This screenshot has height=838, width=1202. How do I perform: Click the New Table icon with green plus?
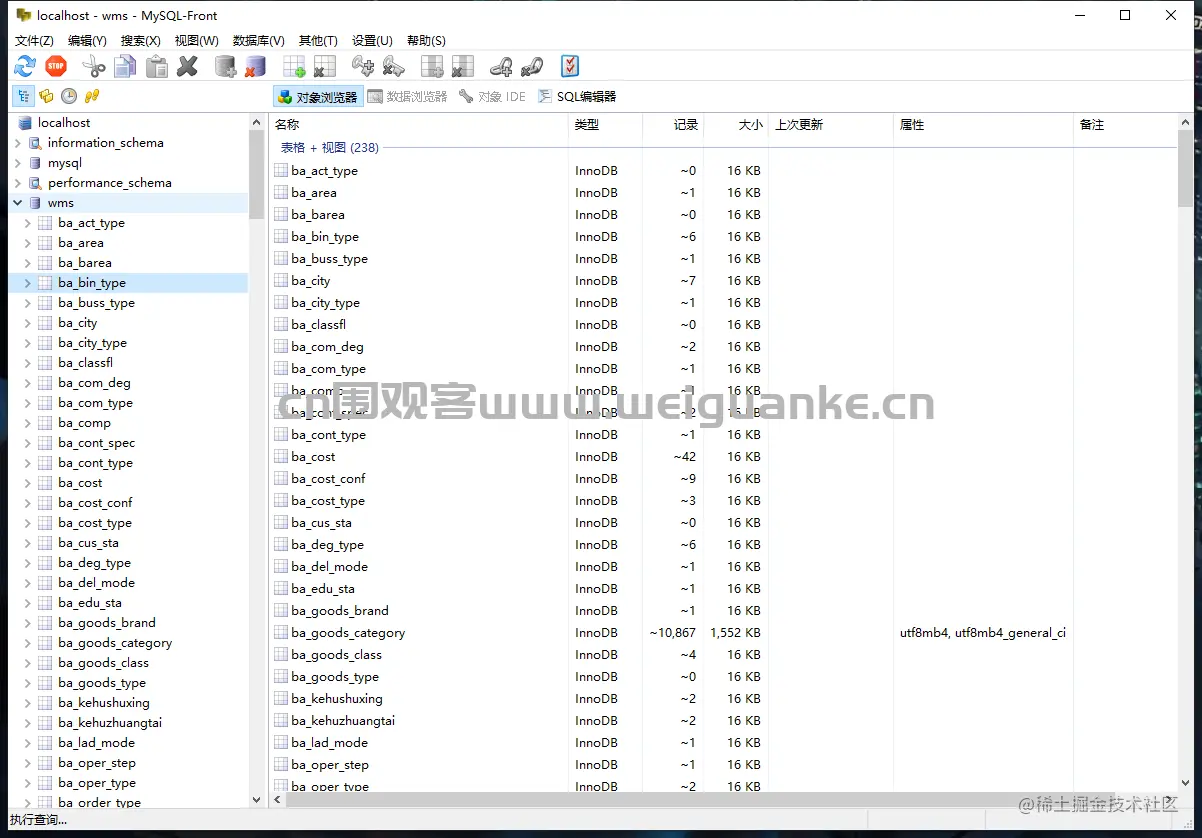[x=294, y=66]
